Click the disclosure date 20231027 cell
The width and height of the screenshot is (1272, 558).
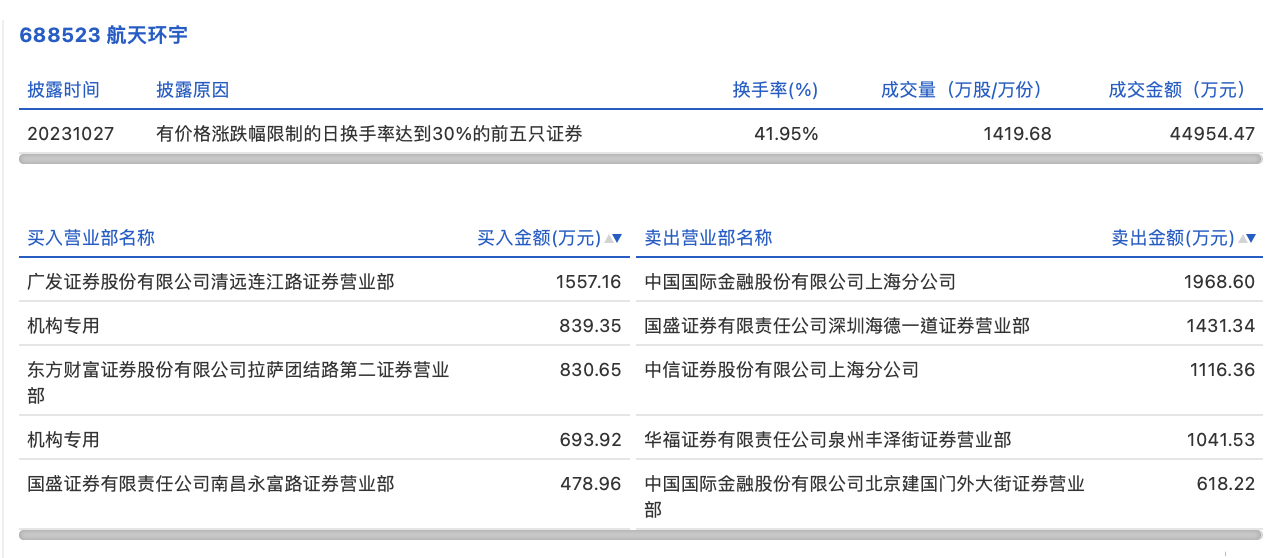click(71, 133)
